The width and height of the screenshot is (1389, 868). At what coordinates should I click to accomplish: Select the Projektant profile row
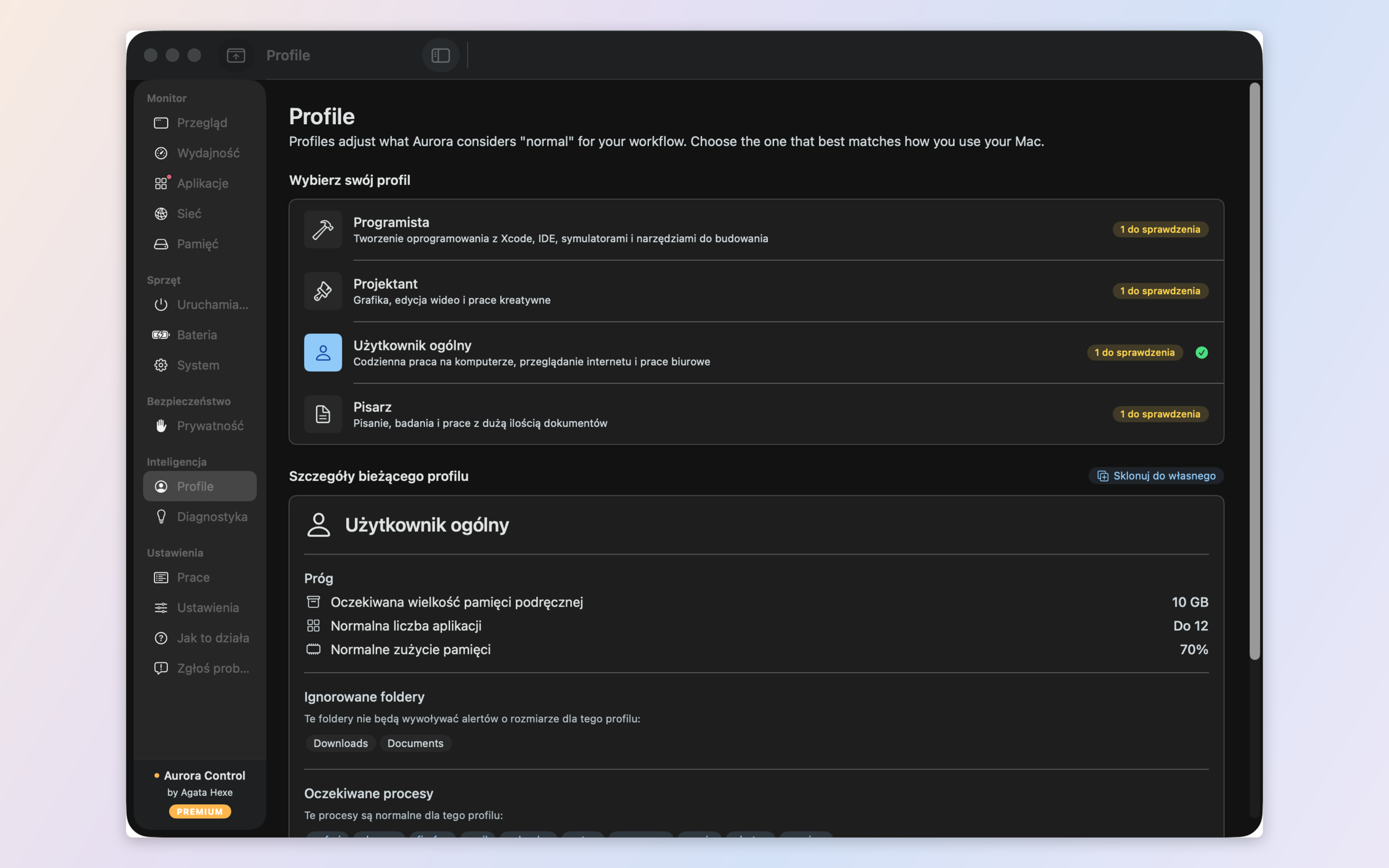[x=756, y=291]
